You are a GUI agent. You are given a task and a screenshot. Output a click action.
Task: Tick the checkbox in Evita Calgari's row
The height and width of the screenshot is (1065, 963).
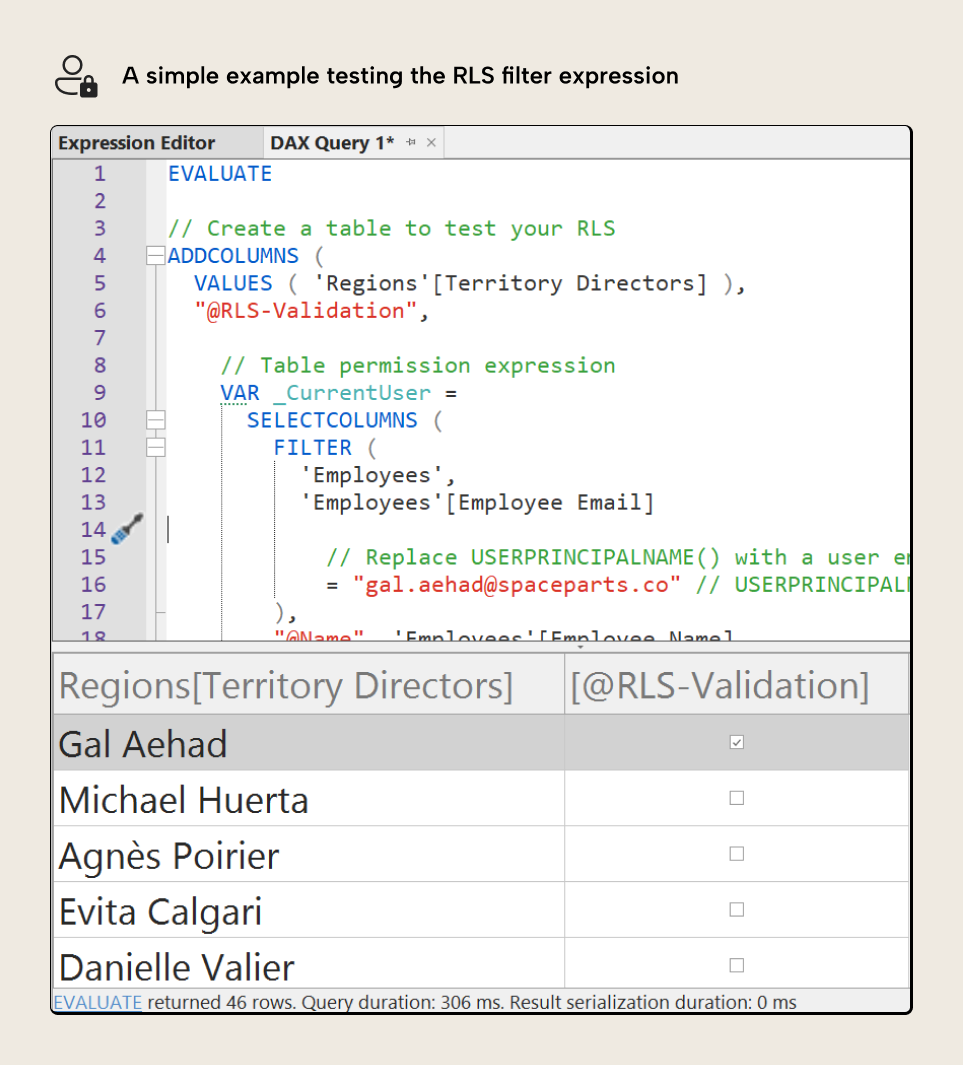(x=737, y=909)
